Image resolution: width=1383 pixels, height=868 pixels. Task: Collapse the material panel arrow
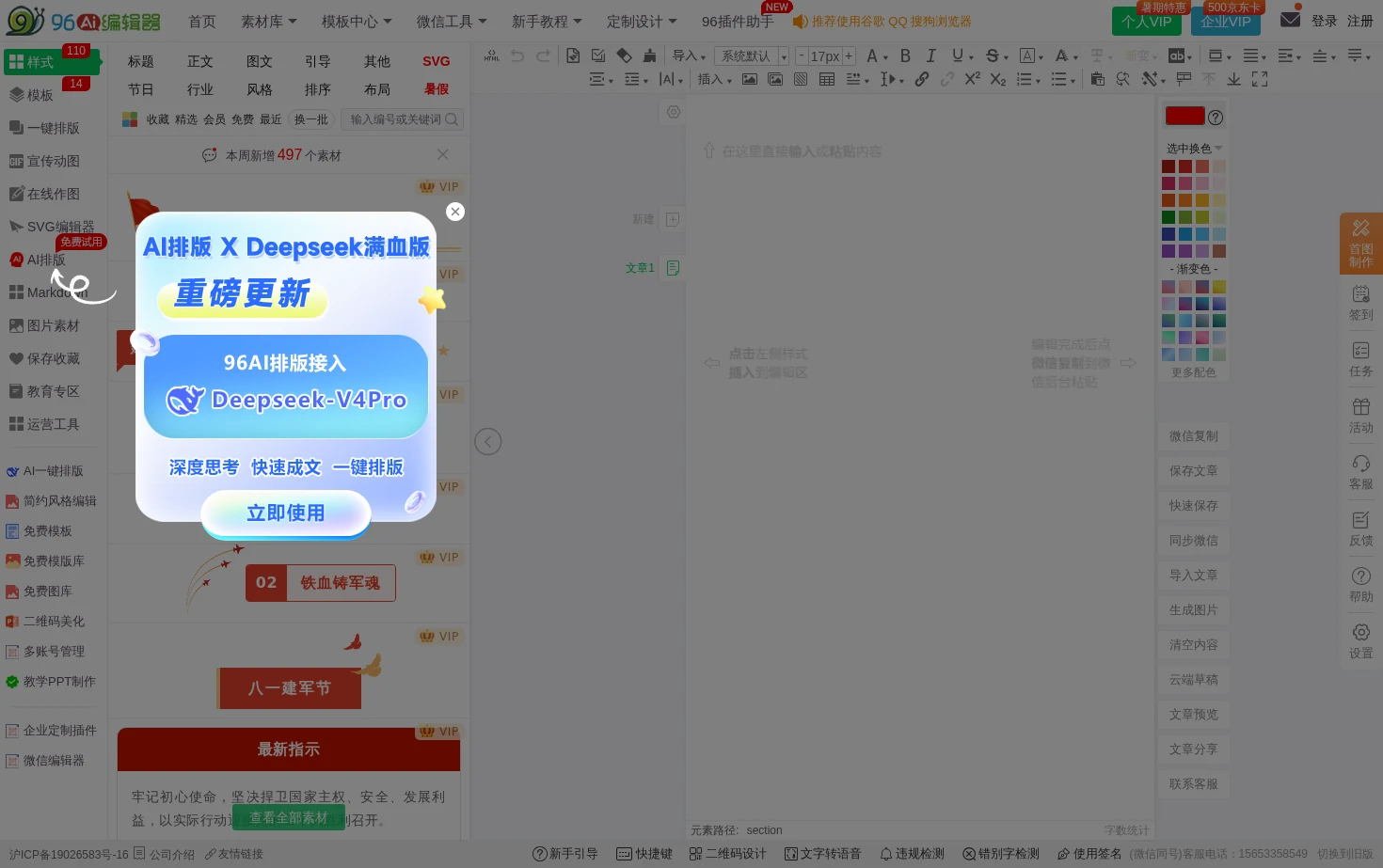[x=487, y=441]
